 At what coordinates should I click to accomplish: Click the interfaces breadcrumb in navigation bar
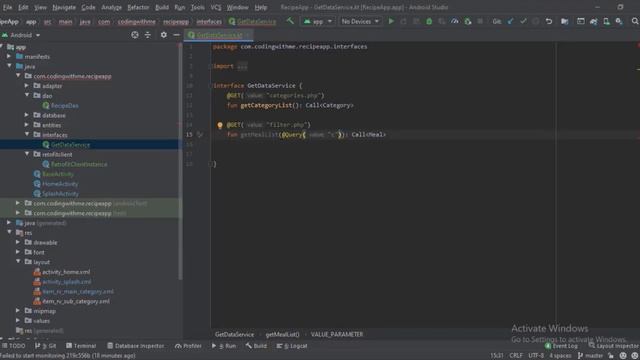[x=209, y=22]
